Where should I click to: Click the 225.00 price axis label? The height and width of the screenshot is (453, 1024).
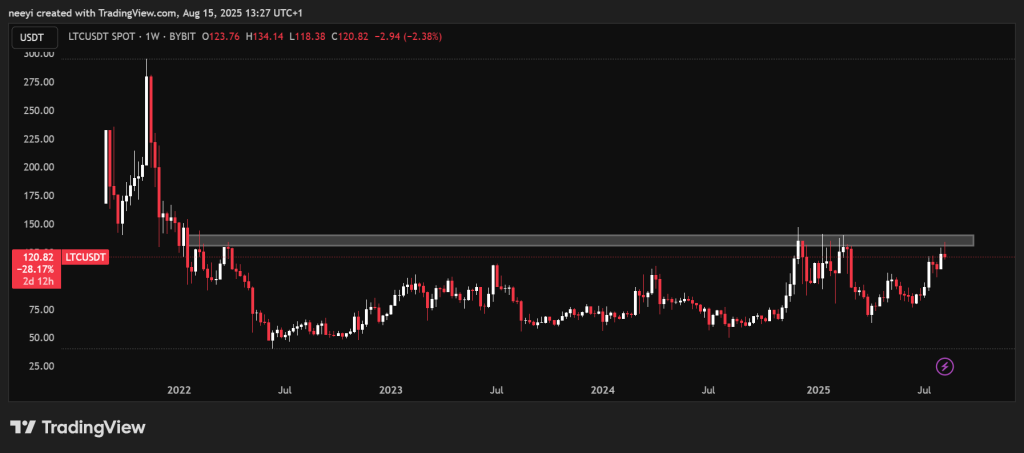click(40, 139)
